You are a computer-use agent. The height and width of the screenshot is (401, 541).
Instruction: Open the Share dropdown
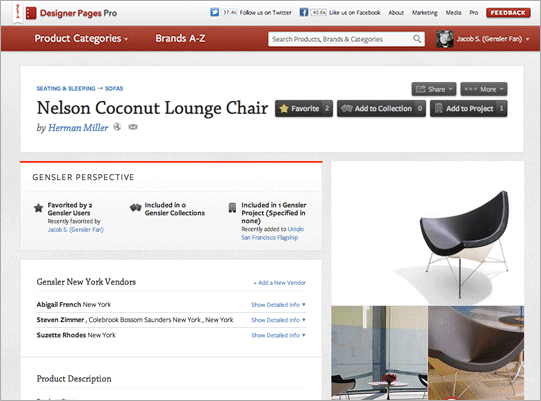434,89
